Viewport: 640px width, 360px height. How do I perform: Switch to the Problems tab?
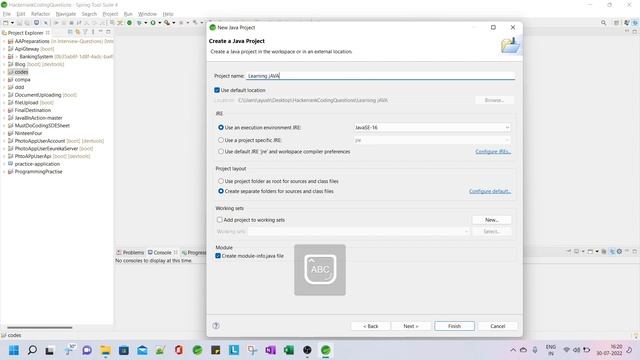tap(130, 252)
